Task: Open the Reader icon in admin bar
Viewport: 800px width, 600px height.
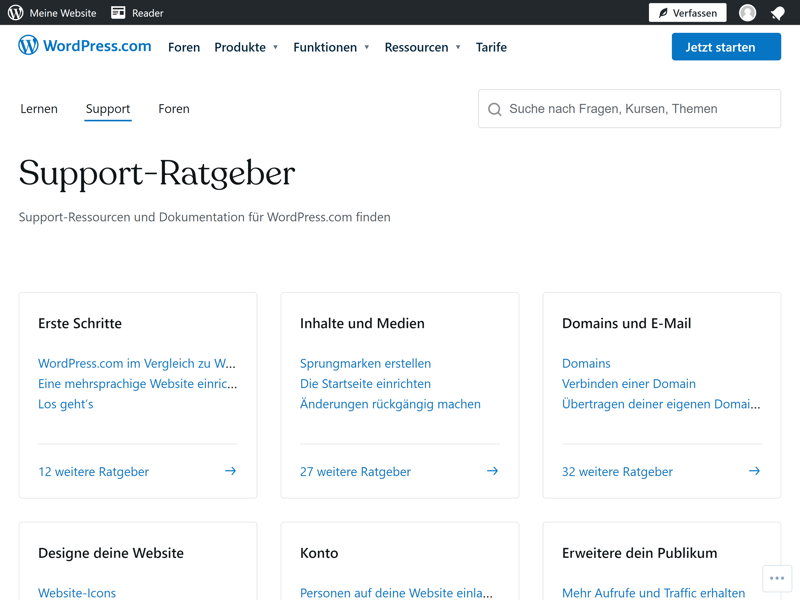Action: point(118,13)
